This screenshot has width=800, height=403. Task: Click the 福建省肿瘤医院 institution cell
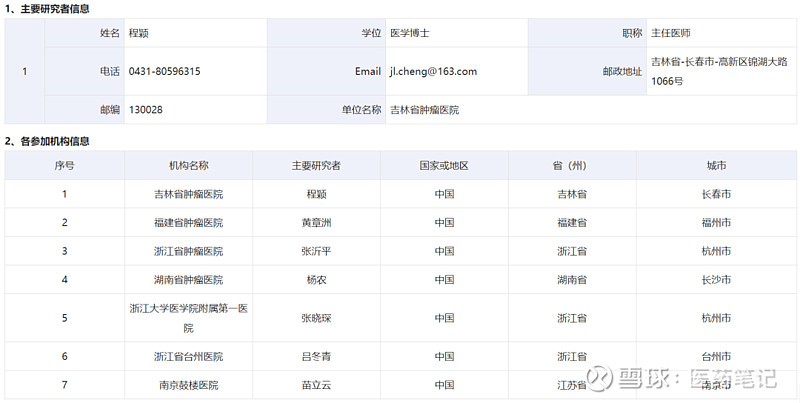189,222
